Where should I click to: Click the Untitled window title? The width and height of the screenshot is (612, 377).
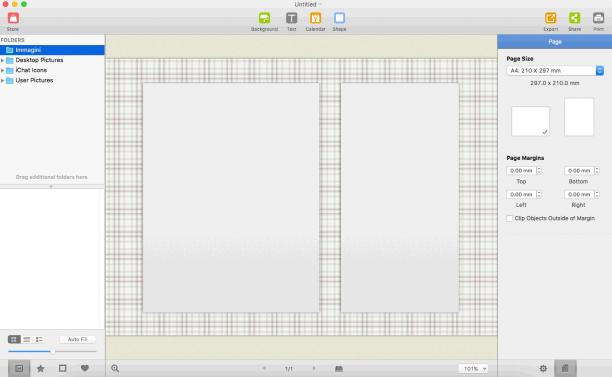(306, 4)
